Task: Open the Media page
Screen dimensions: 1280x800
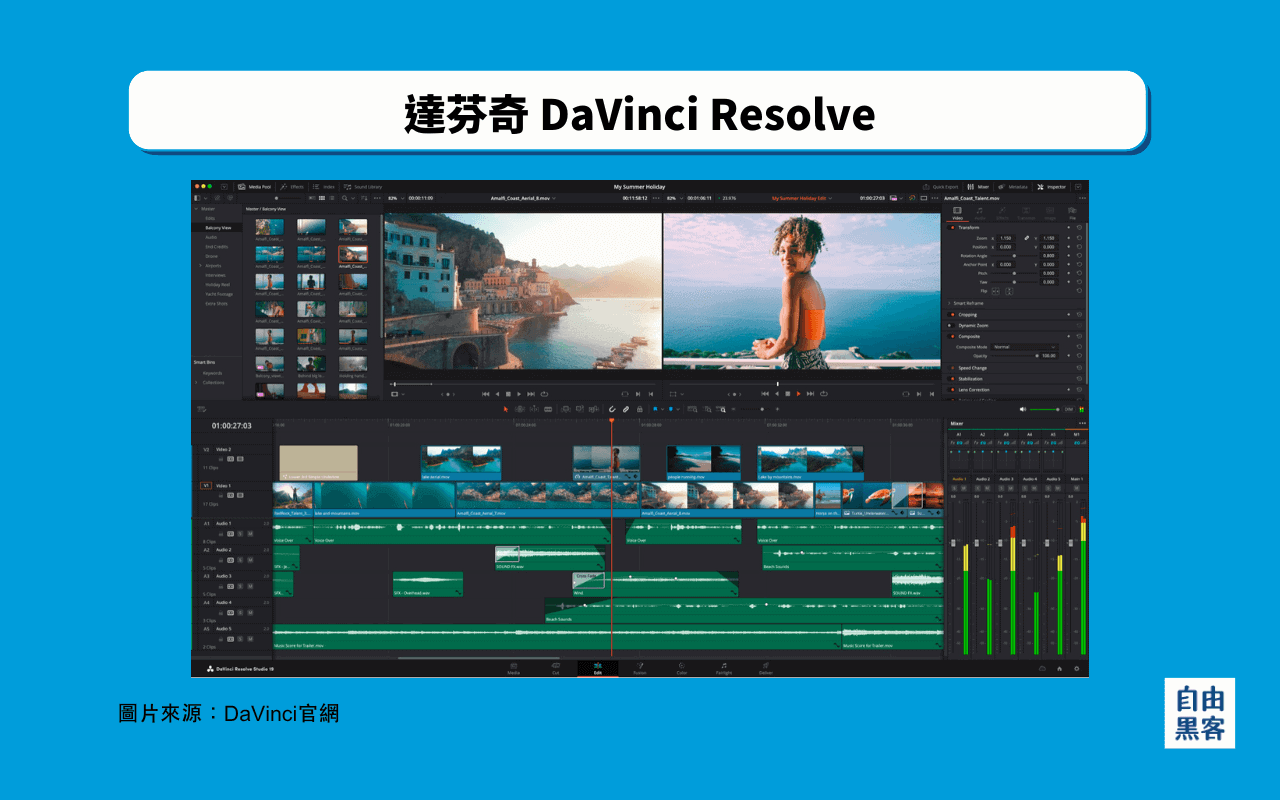Action: (513, 668)
